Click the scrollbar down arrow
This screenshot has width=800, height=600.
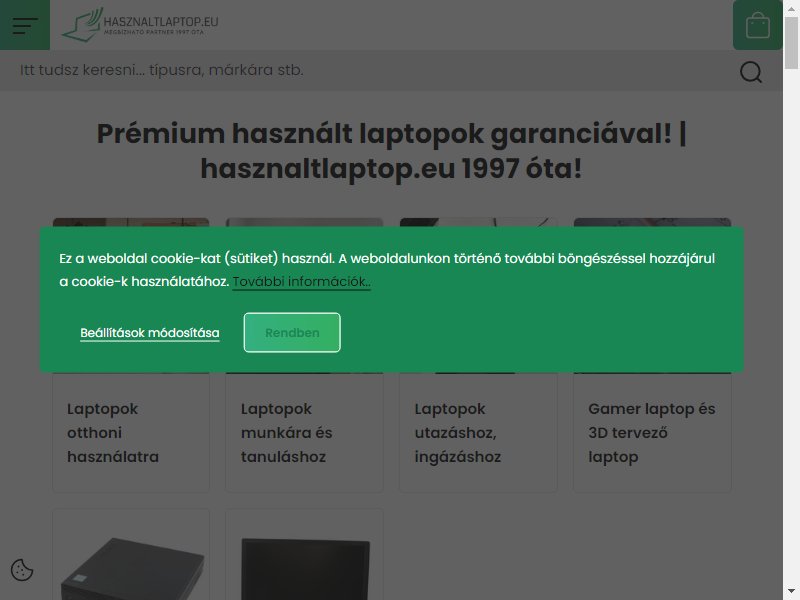[791, 591]
